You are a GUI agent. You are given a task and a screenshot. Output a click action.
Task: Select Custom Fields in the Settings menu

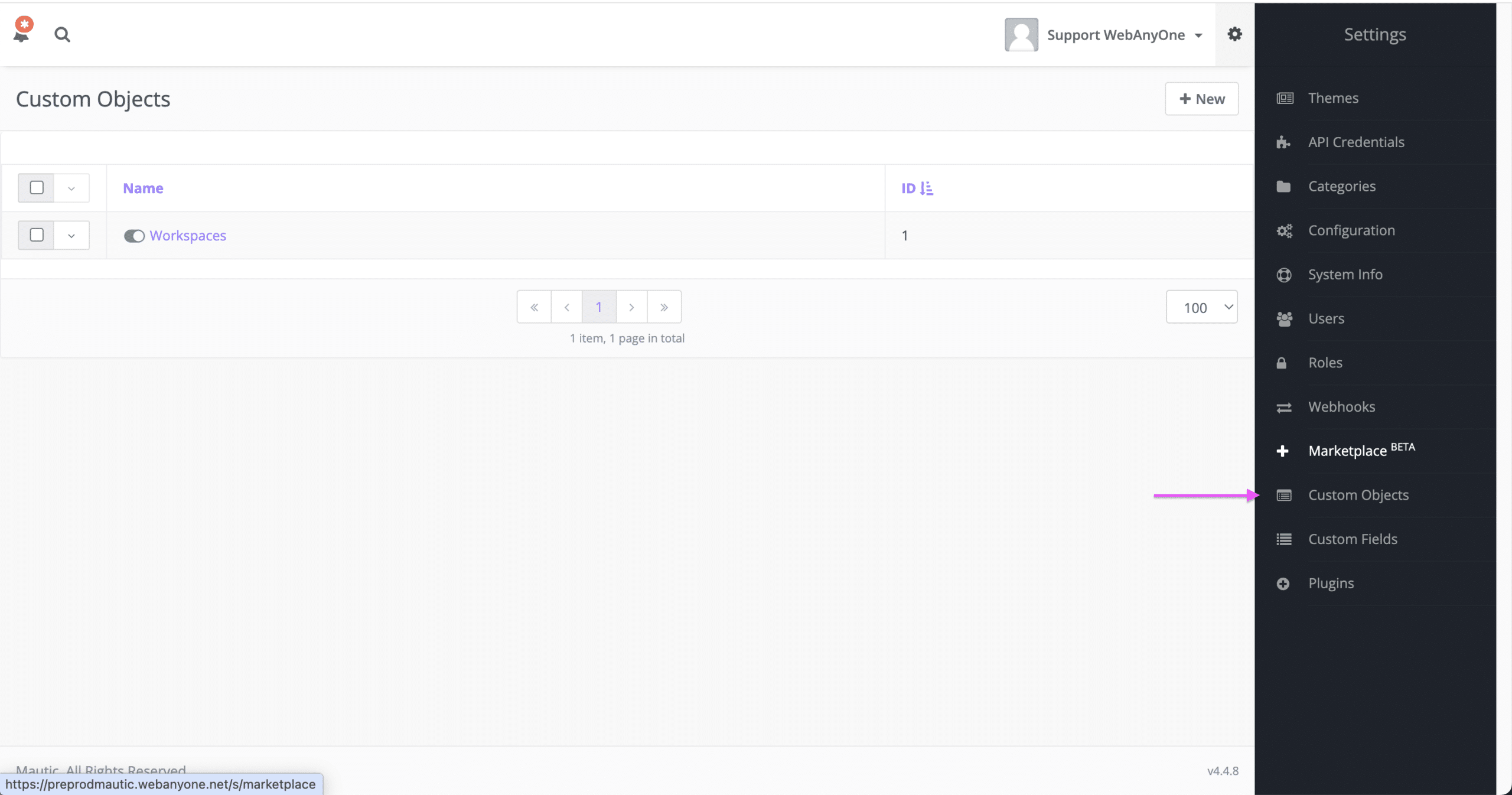1353,539
